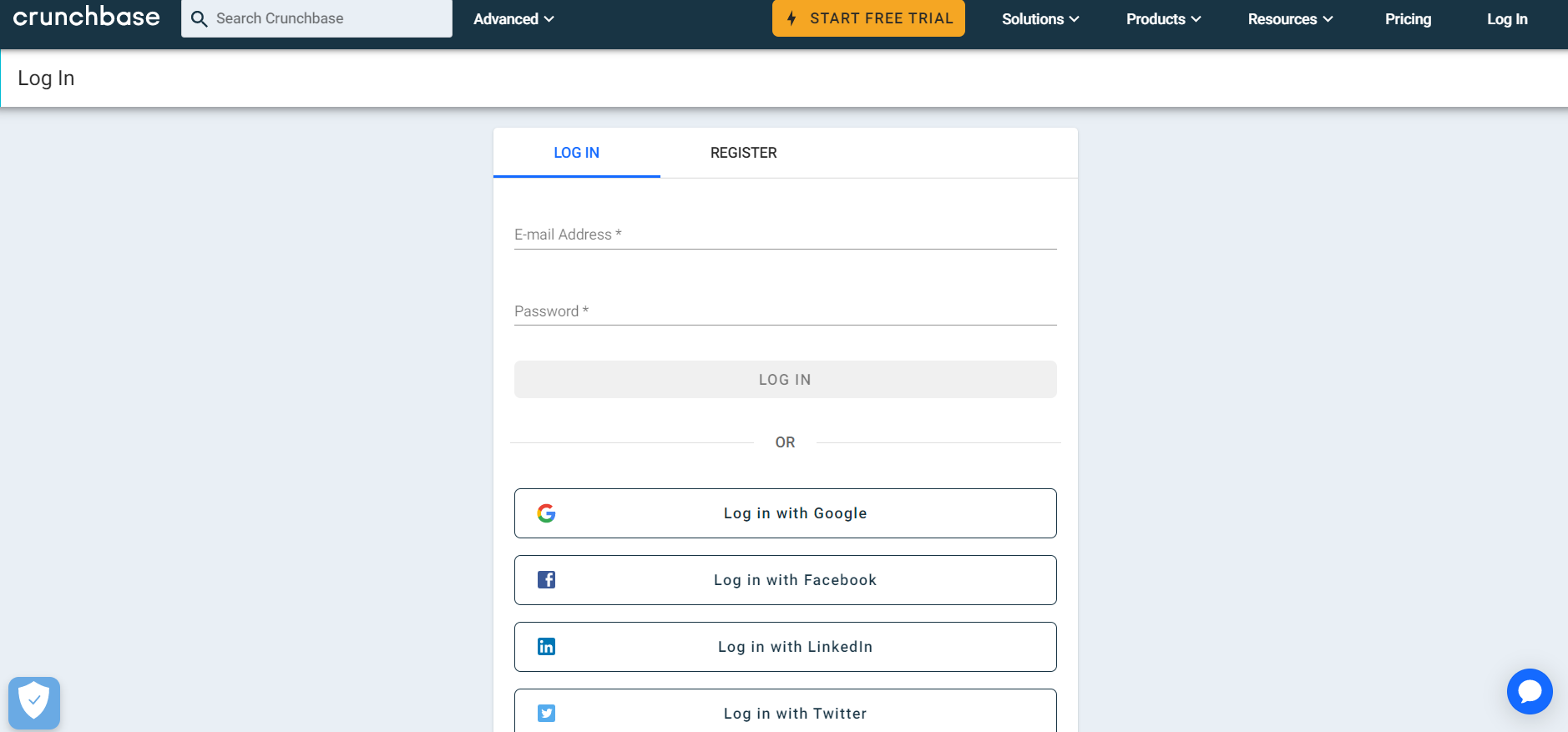Image resolution: width=1568 pixels, height=732 pixels.
Task: Click the Google logo icon
Action: click(546, 513)
